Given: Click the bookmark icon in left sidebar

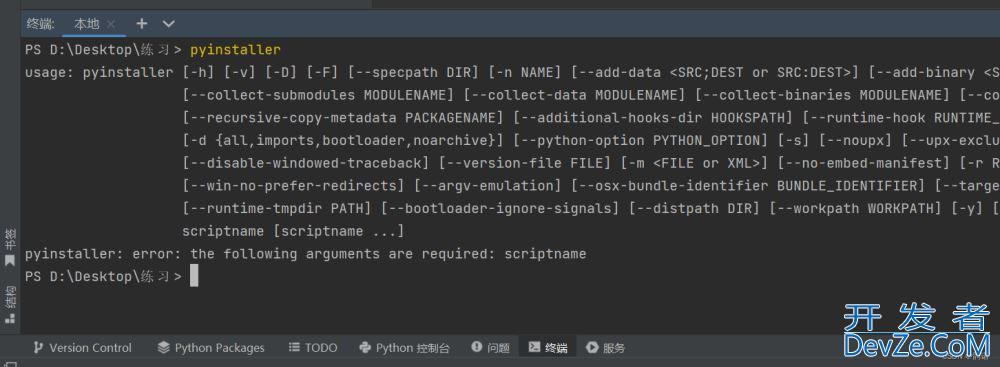Looking at the screenshot, I should click(x=10, y=260).
